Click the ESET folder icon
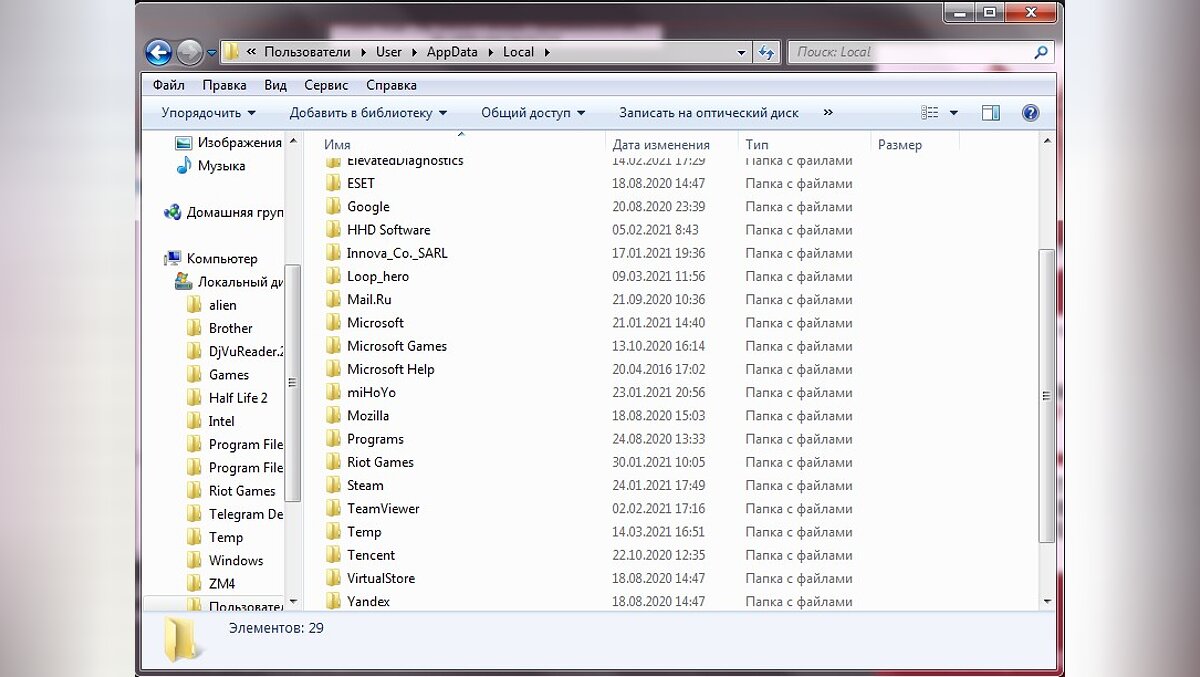Image resolution: width=1200 pixels, height=677 pixels. pos(333,183)
